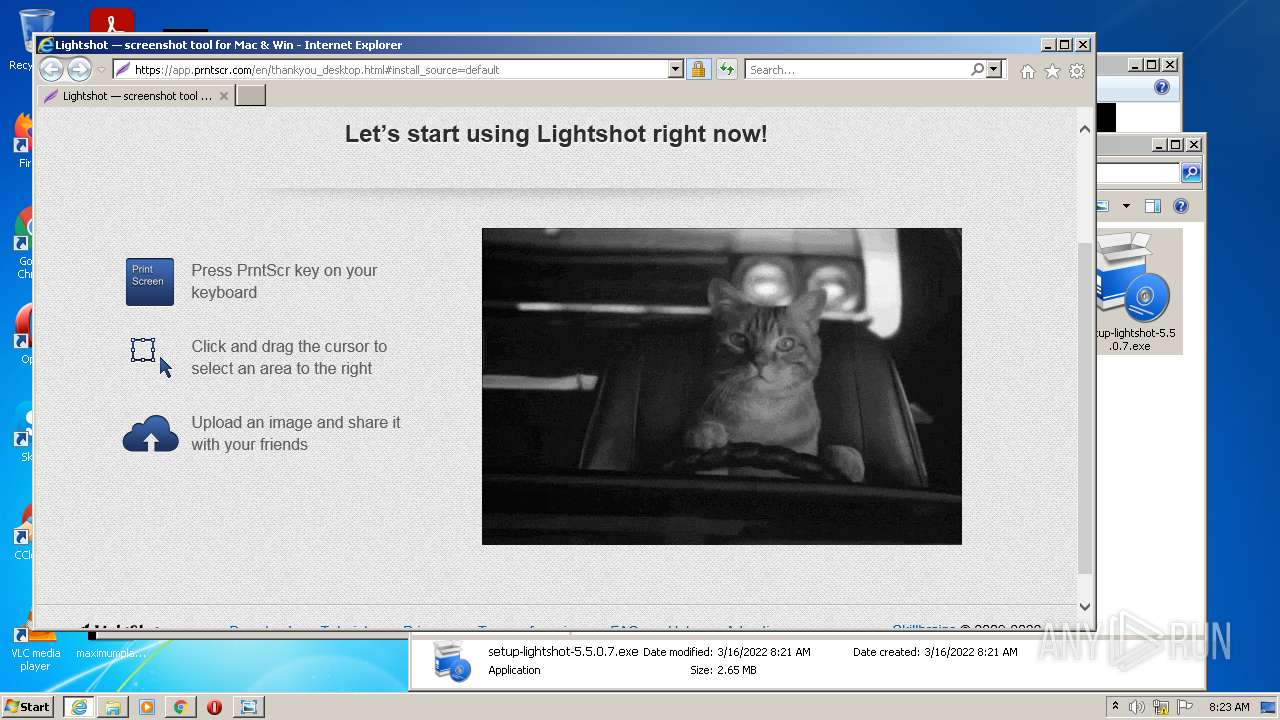Click the Action Center flag tray icon
Image resolution: width=1280 pixels, height=720 pixels.
[x=1185, y=707]
